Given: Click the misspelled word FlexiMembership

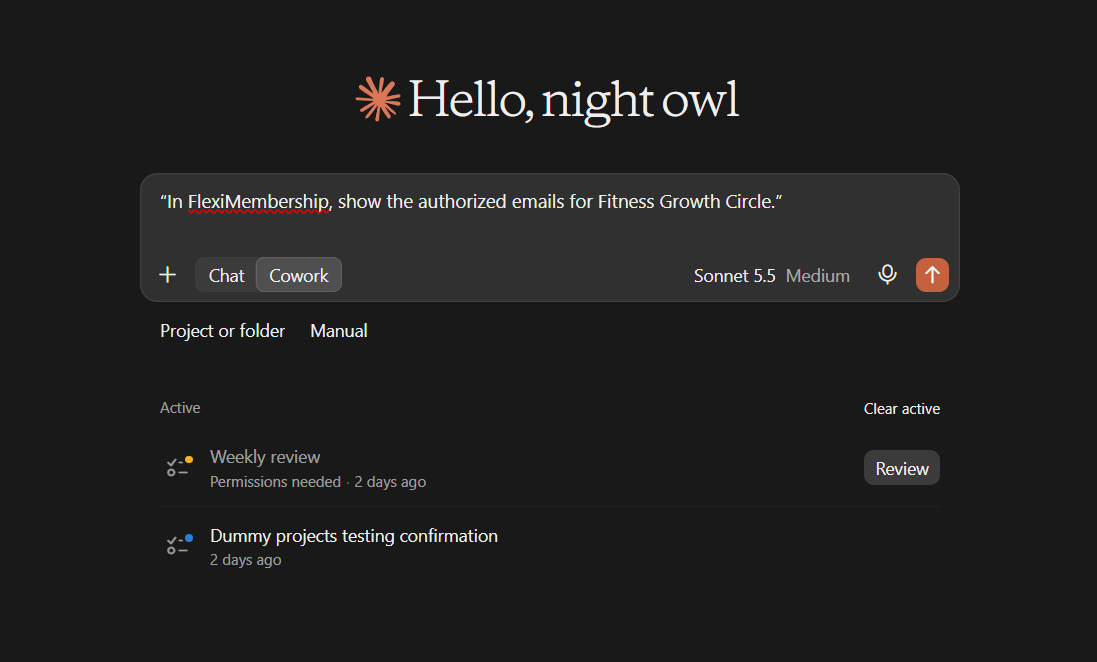Looking at the screenshot, I should (258, 202).
